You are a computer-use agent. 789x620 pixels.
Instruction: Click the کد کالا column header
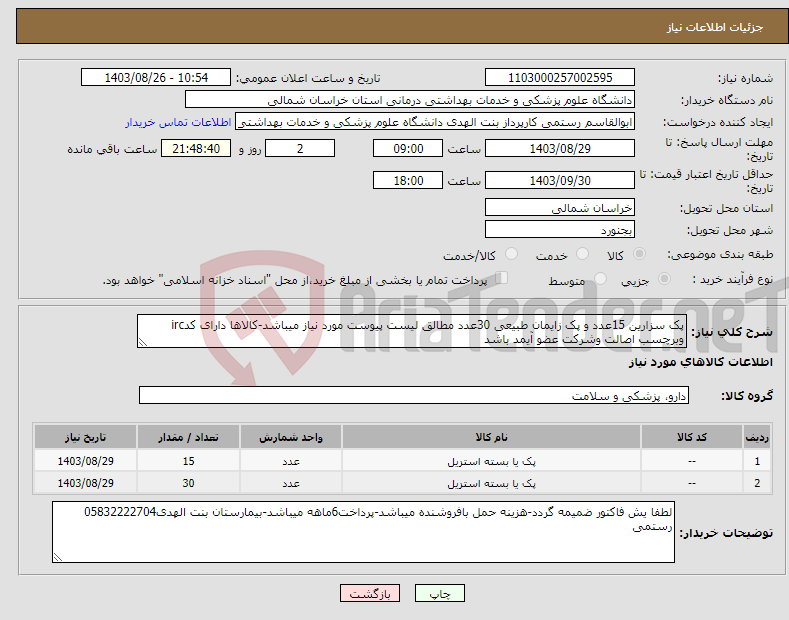[x=692, y=437]
